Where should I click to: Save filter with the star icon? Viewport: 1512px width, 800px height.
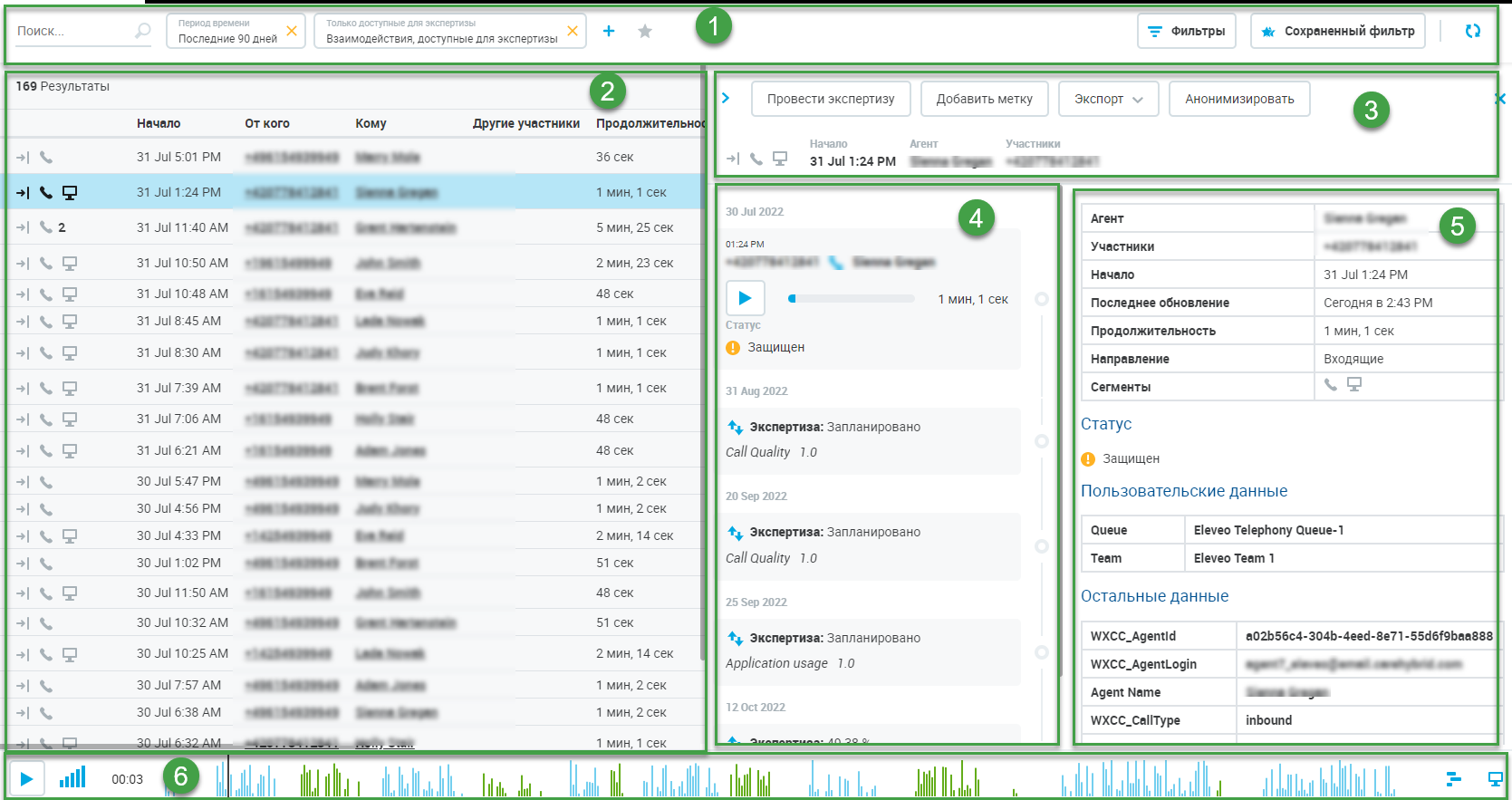point(645,31)
